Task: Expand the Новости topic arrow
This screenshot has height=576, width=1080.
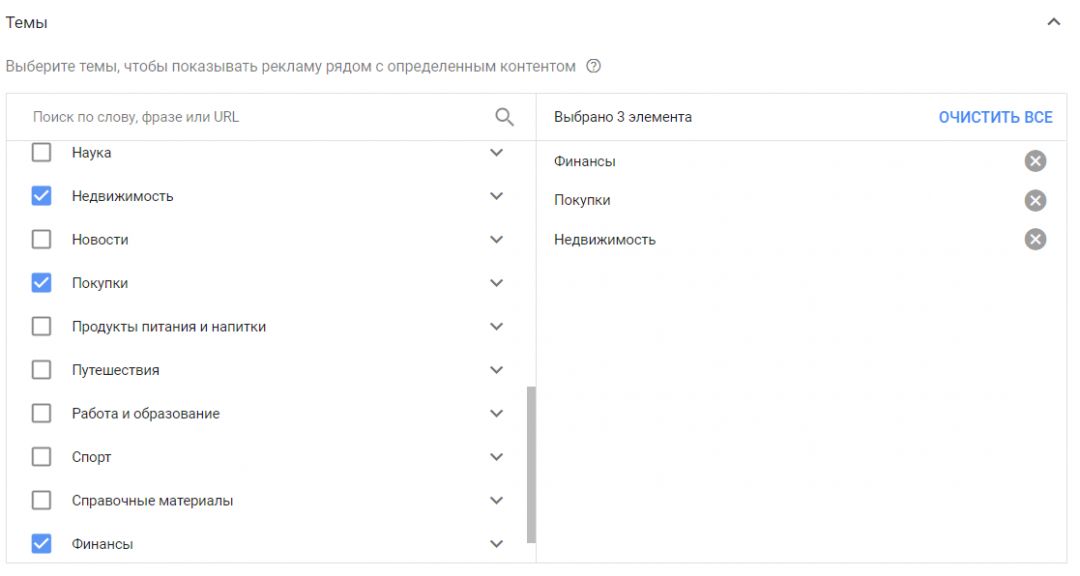Action: click(496, 239)
